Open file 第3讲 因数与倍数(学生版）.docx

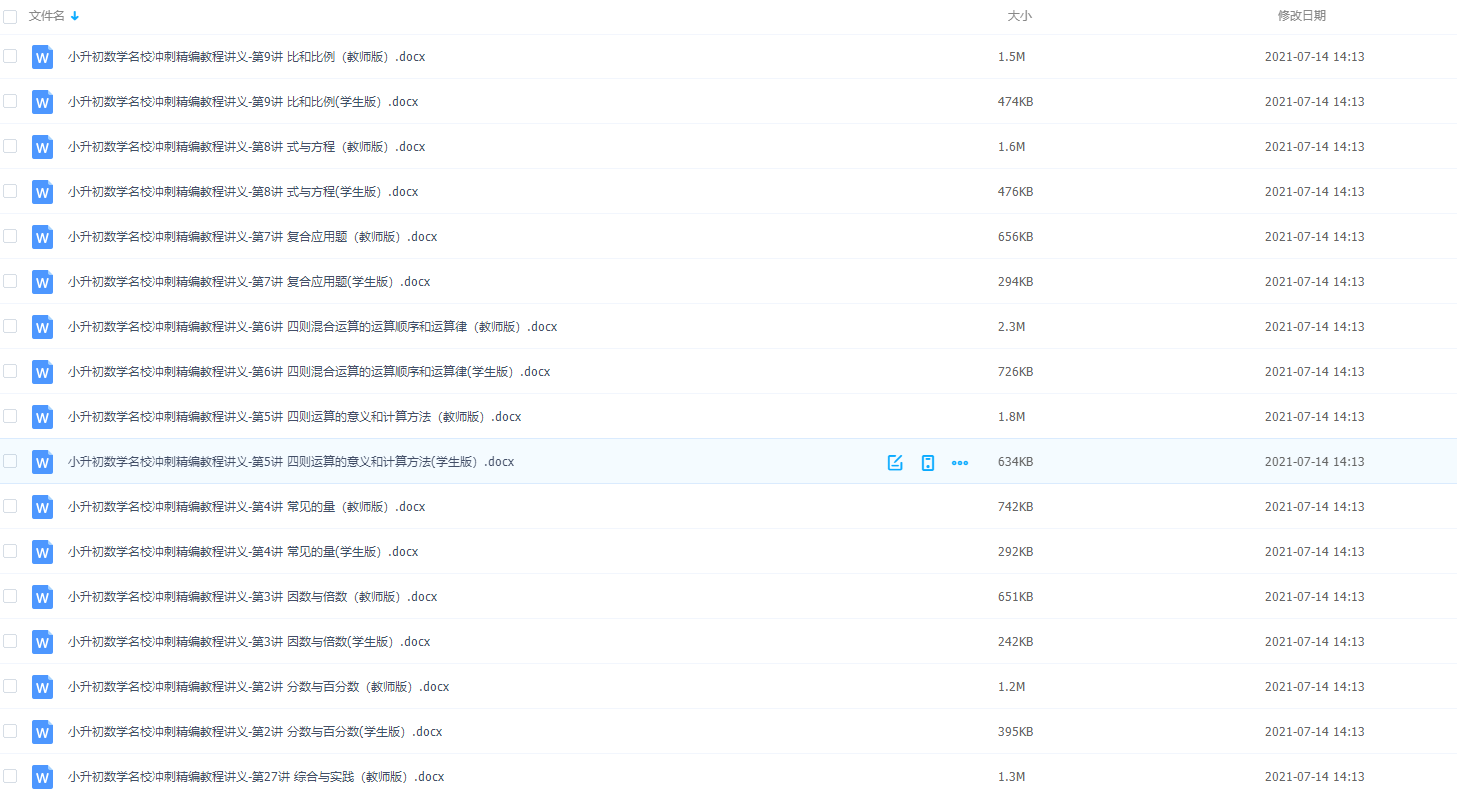(x=249, y=642)
